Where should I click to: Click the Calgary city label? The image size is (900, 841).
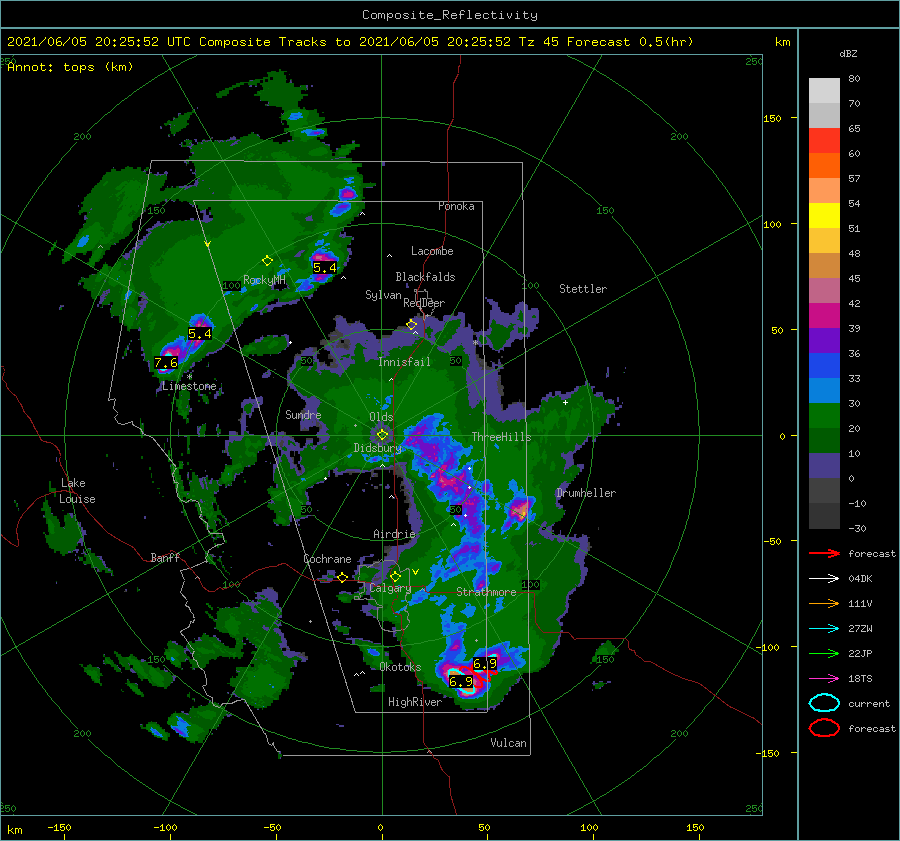click(390, 588)
